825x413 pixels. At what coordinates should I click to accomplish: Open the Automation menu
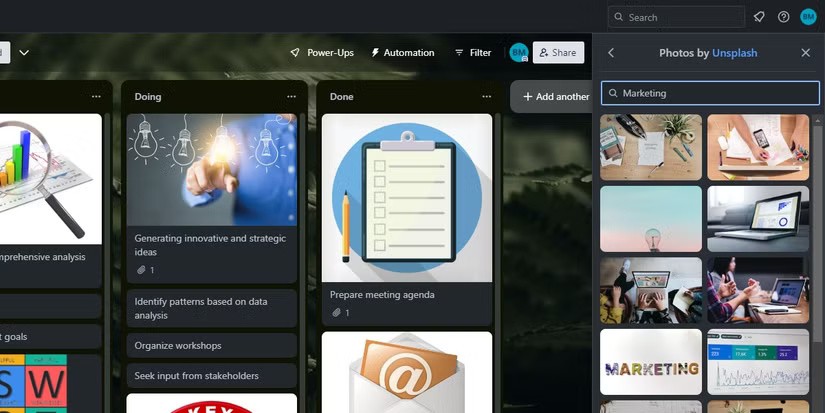[x=402, y=53]
